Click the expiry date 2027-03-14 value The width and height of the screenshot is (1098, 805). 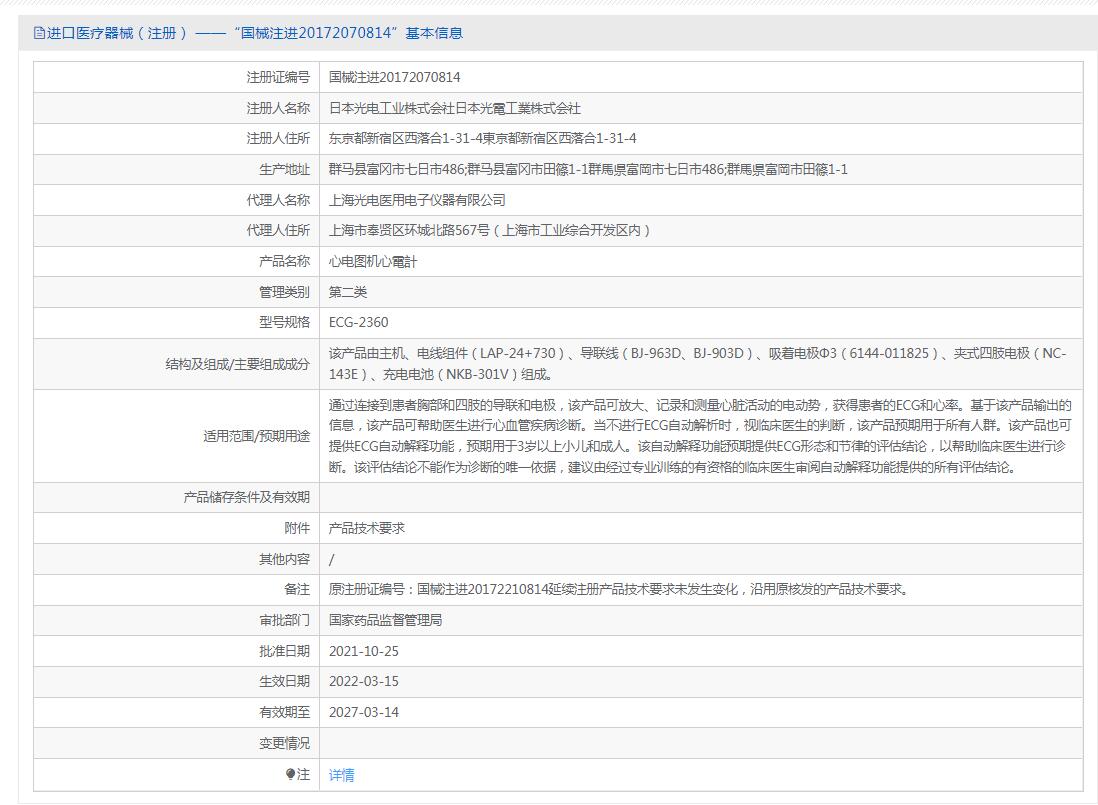pyautogui.click(x=363, y=712)
